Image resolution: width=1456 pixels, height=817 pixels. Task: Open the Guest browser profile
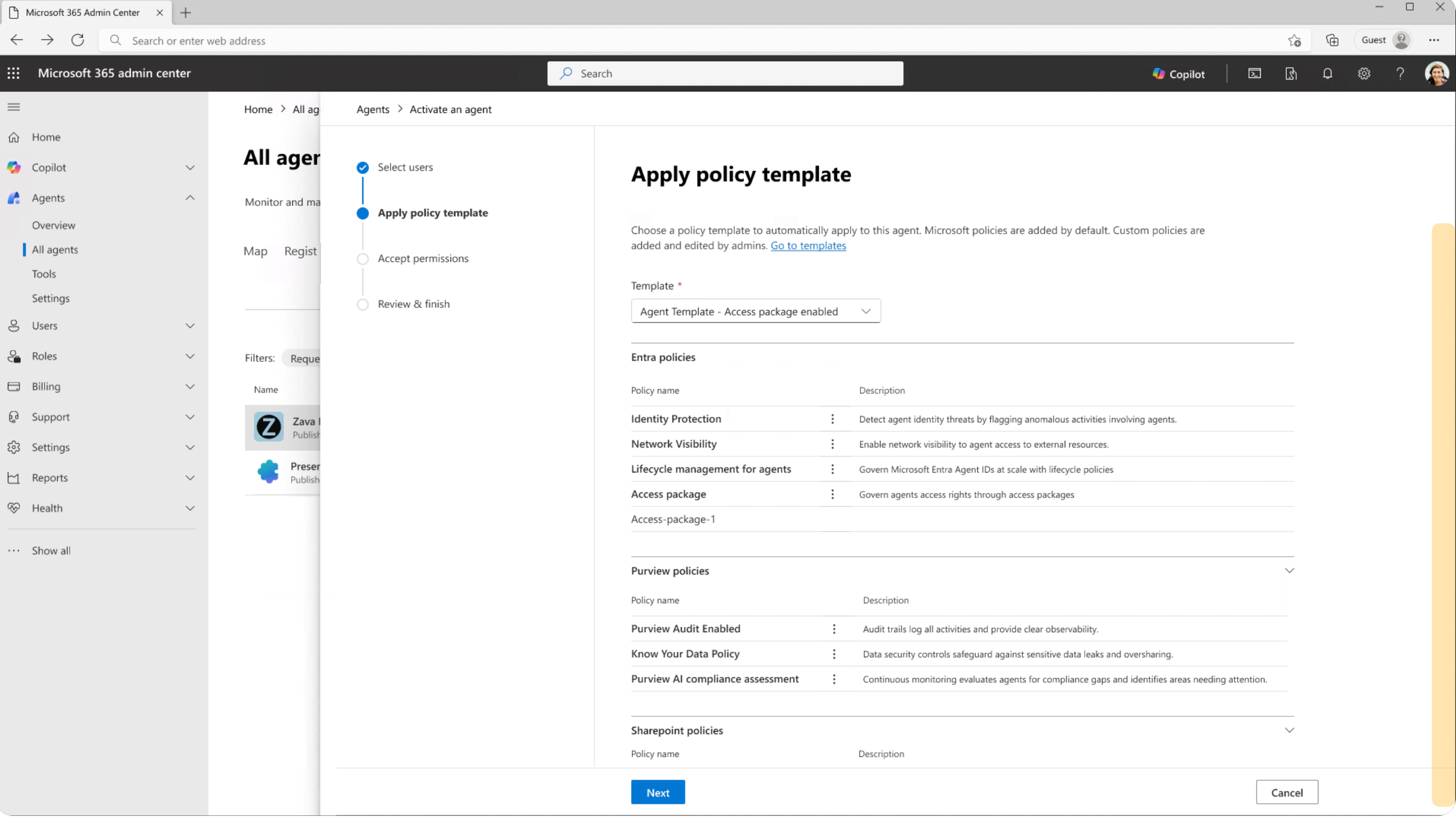pyautogui.click(x=1383, y=40)
